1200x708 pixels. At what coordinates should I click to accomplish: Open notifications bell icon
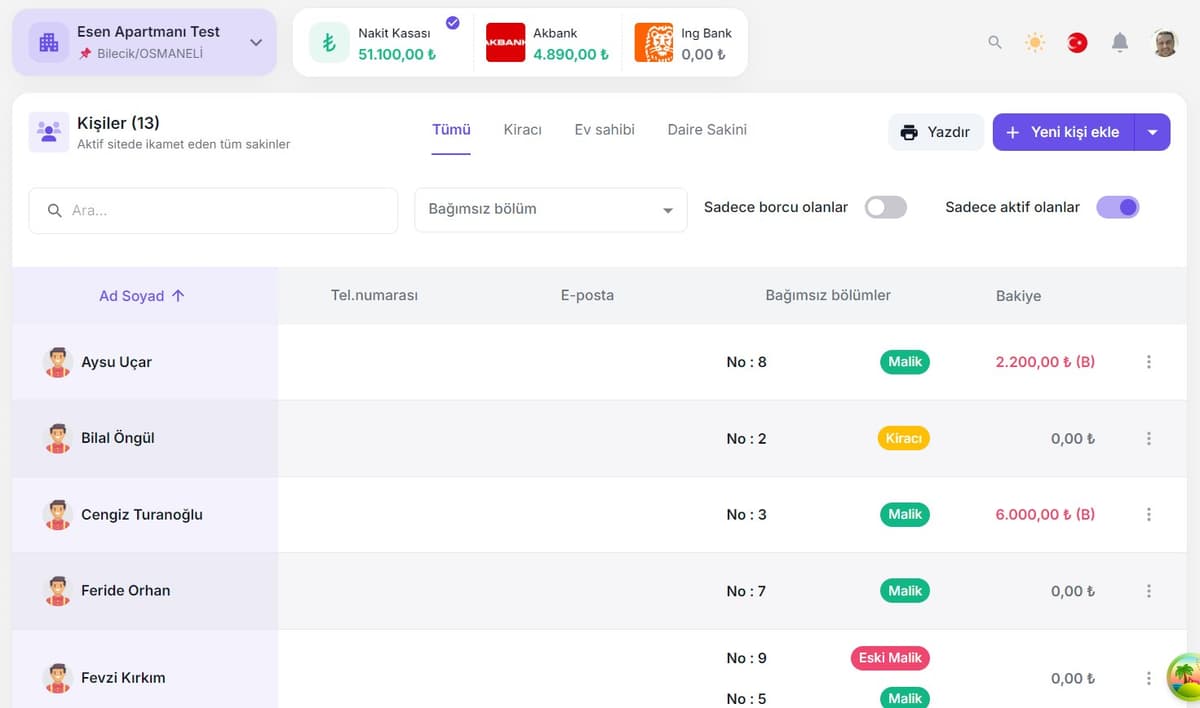[1120, 43]
